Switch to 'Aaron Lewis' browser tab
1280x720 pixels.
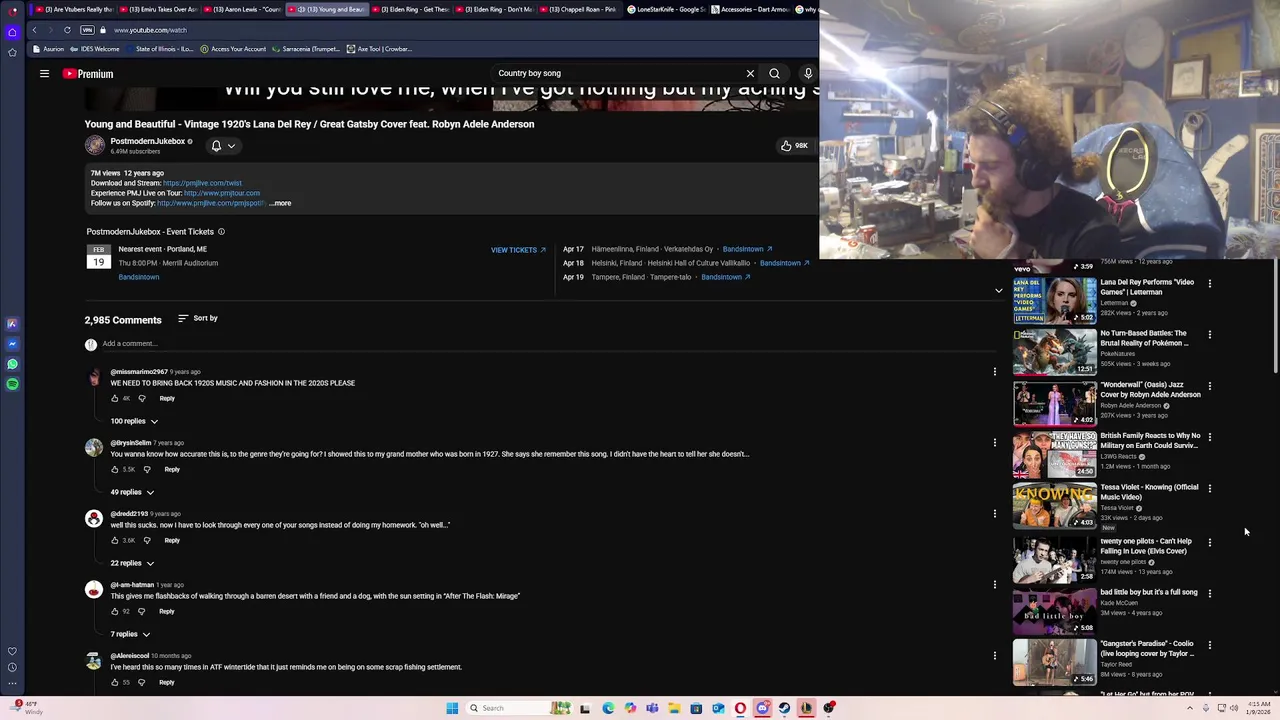pos(243,9)
